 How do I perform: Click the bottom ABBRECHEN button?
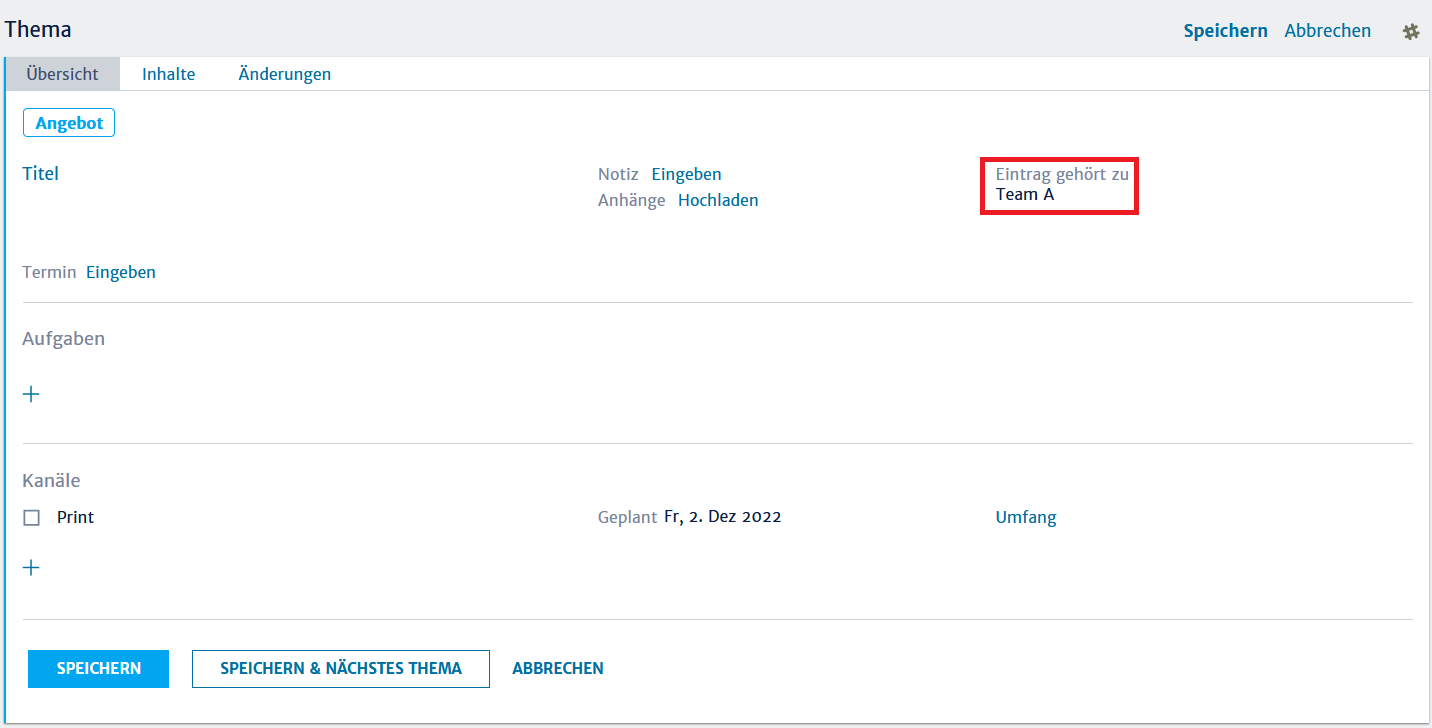[x=558, y=669]
